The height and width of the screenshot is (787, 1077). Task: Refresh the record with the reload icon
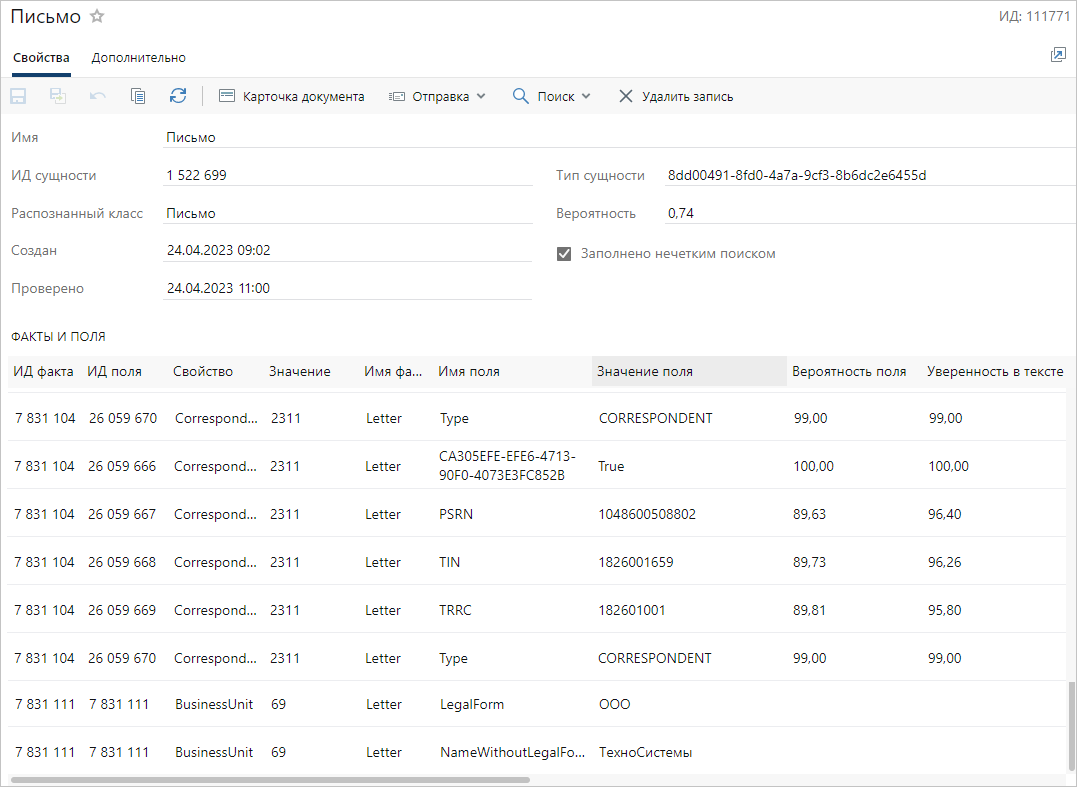tap(178, 96)
